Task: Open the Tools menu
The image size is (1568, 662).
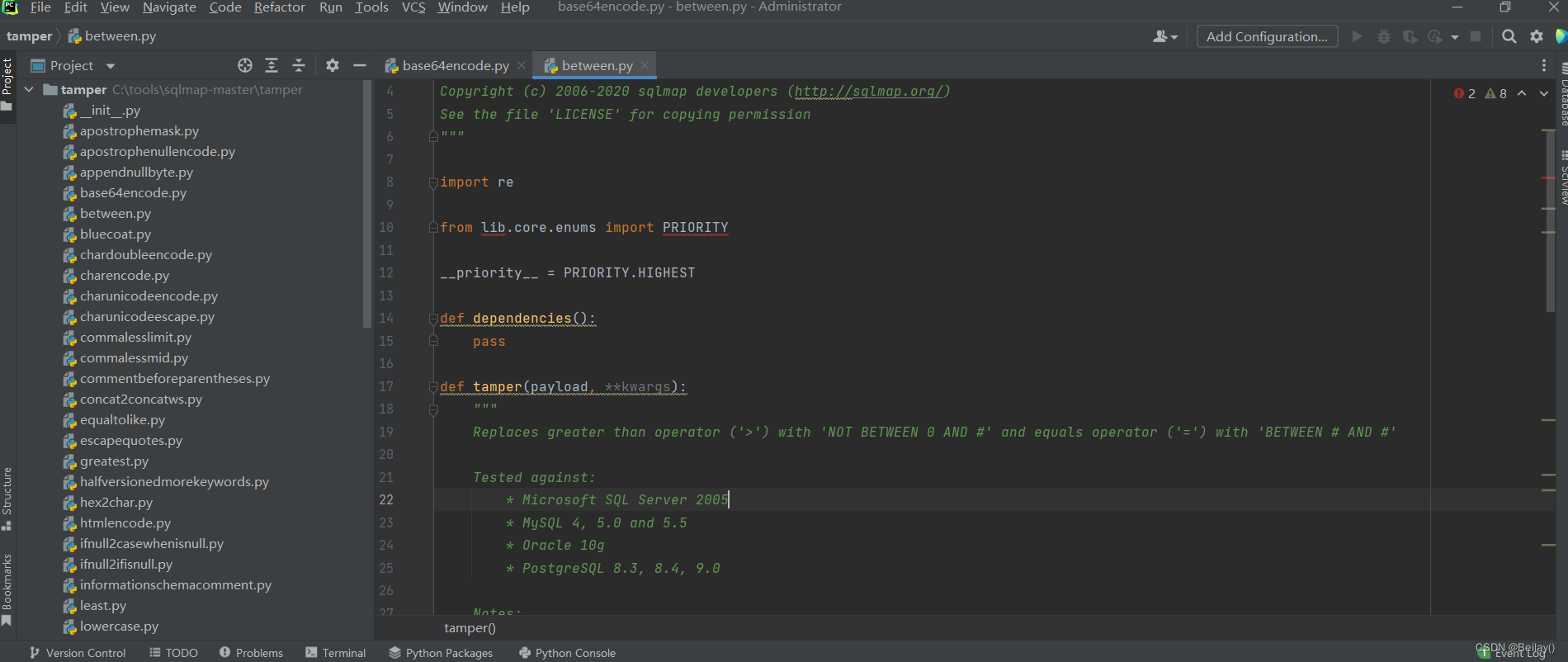Action: pos(371,7)
